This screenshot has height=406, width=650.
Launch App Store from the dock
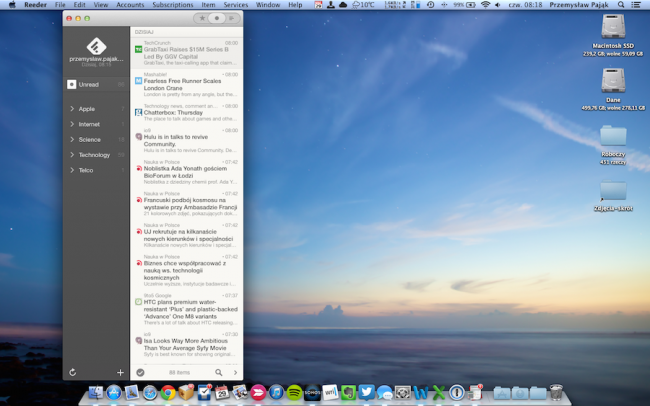point(114,392)
